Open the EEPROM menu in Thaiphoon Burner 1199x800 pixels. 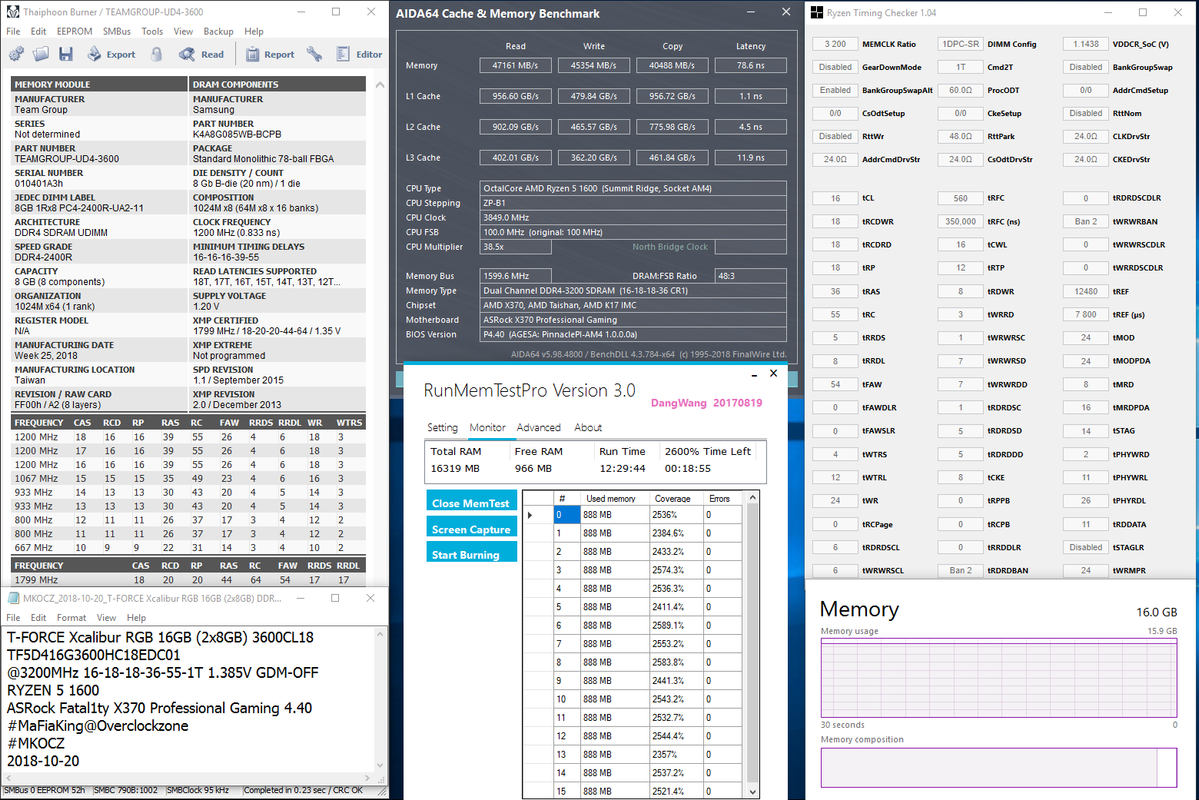coord(74,31)
